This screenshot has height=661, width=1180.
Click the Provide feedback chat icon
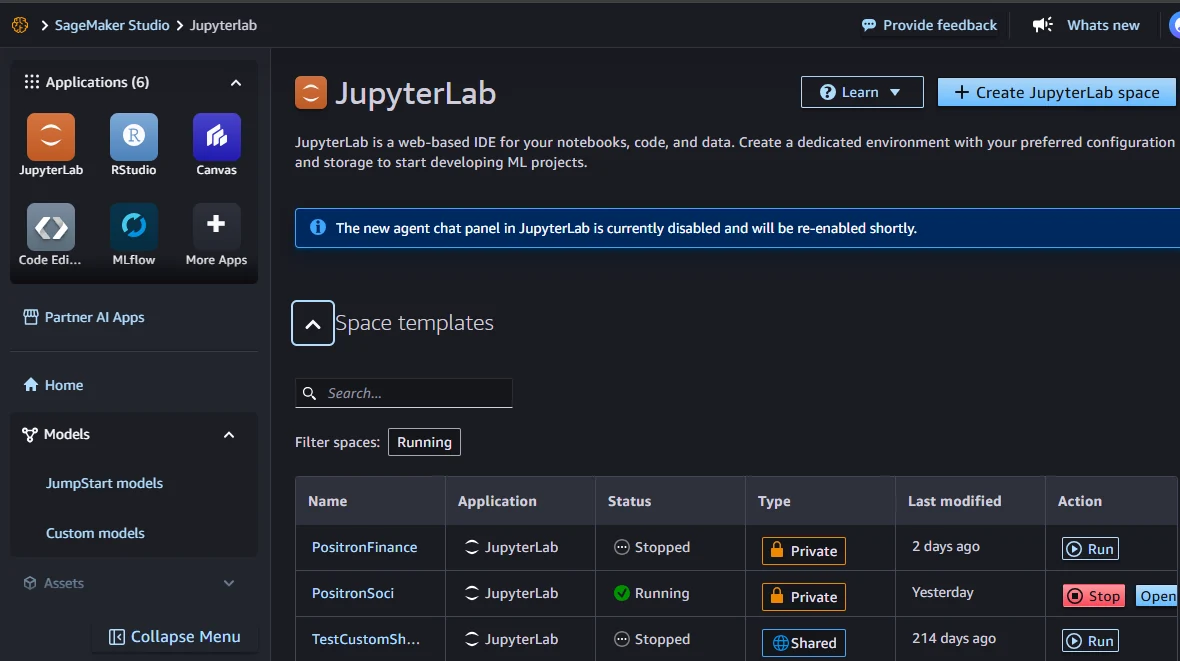coord(868,25)
